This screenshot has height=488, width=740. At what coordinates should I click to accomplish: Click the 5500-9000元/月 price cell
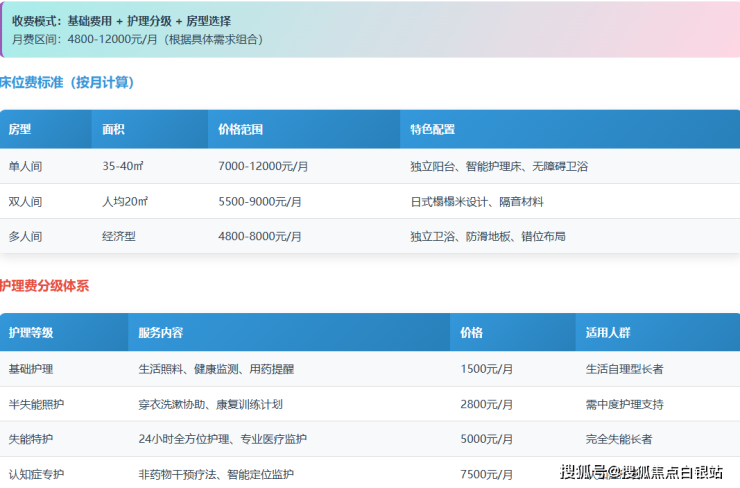pos(259,201)
